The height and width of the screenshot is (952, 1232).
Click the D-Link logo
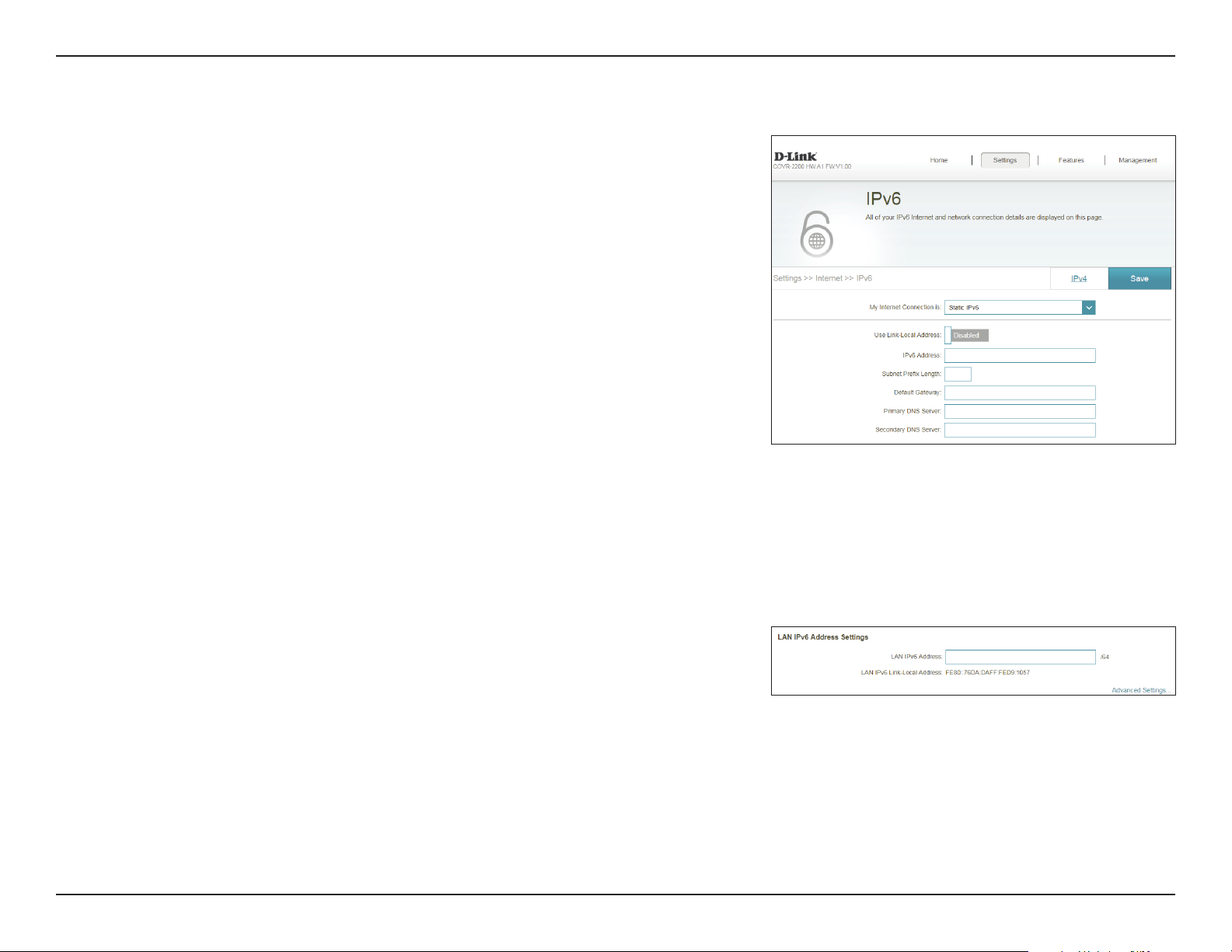(x=795, y=156)
